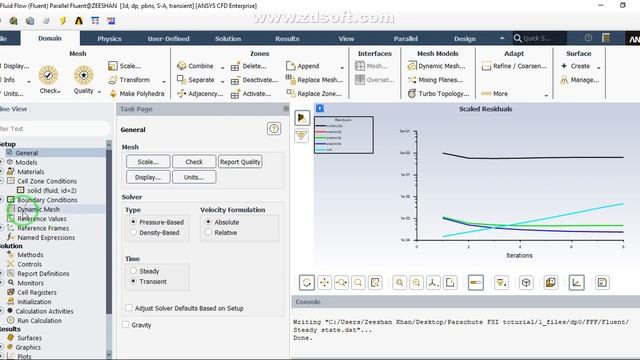640x360 pixels.
Task: Switch to the Parallel ribbon tab
Action: point(405,38)
